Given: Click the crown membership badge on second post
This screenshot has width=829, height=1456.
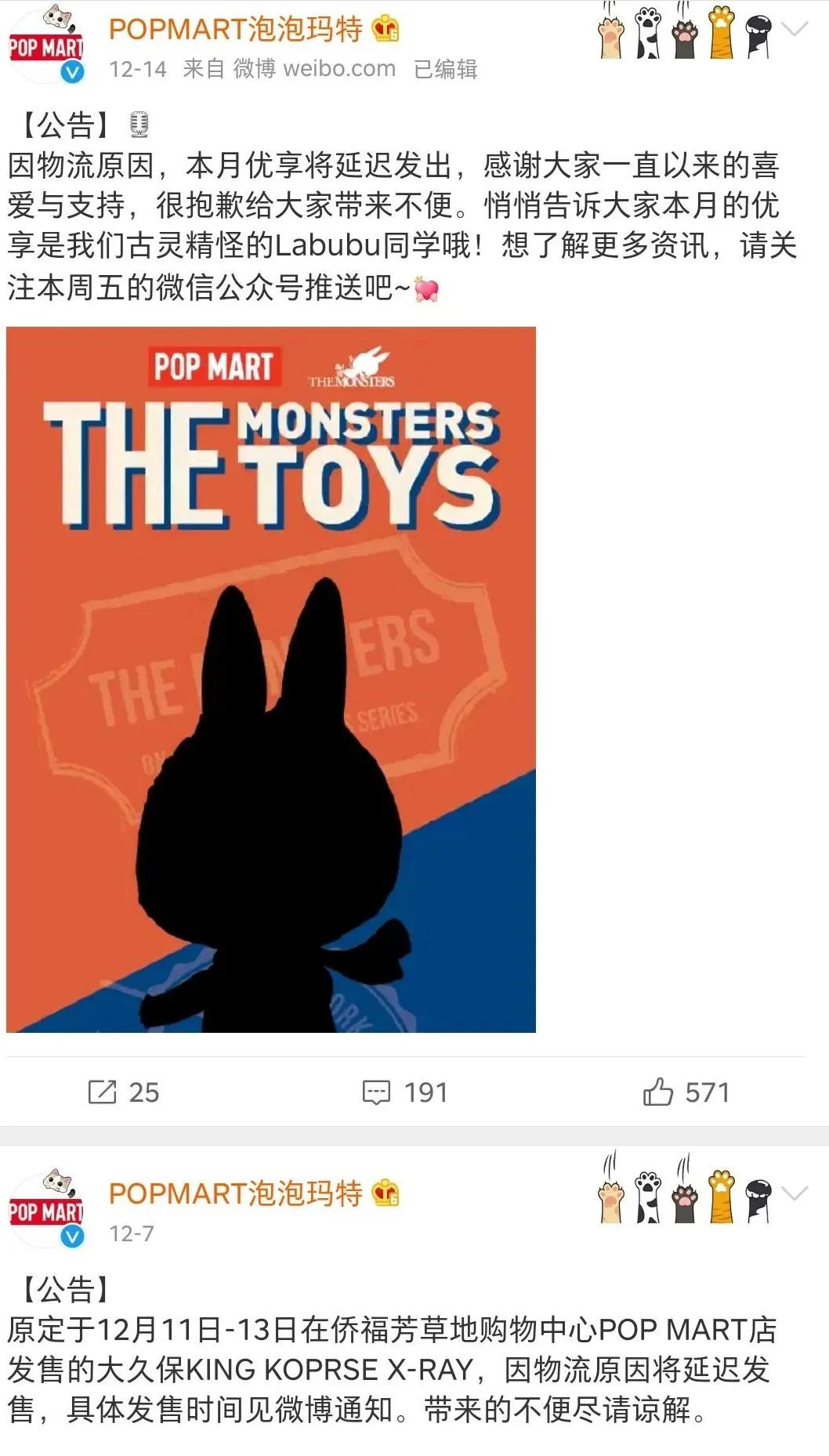Looking at the screenshot, I should (x=386, y=1193).
